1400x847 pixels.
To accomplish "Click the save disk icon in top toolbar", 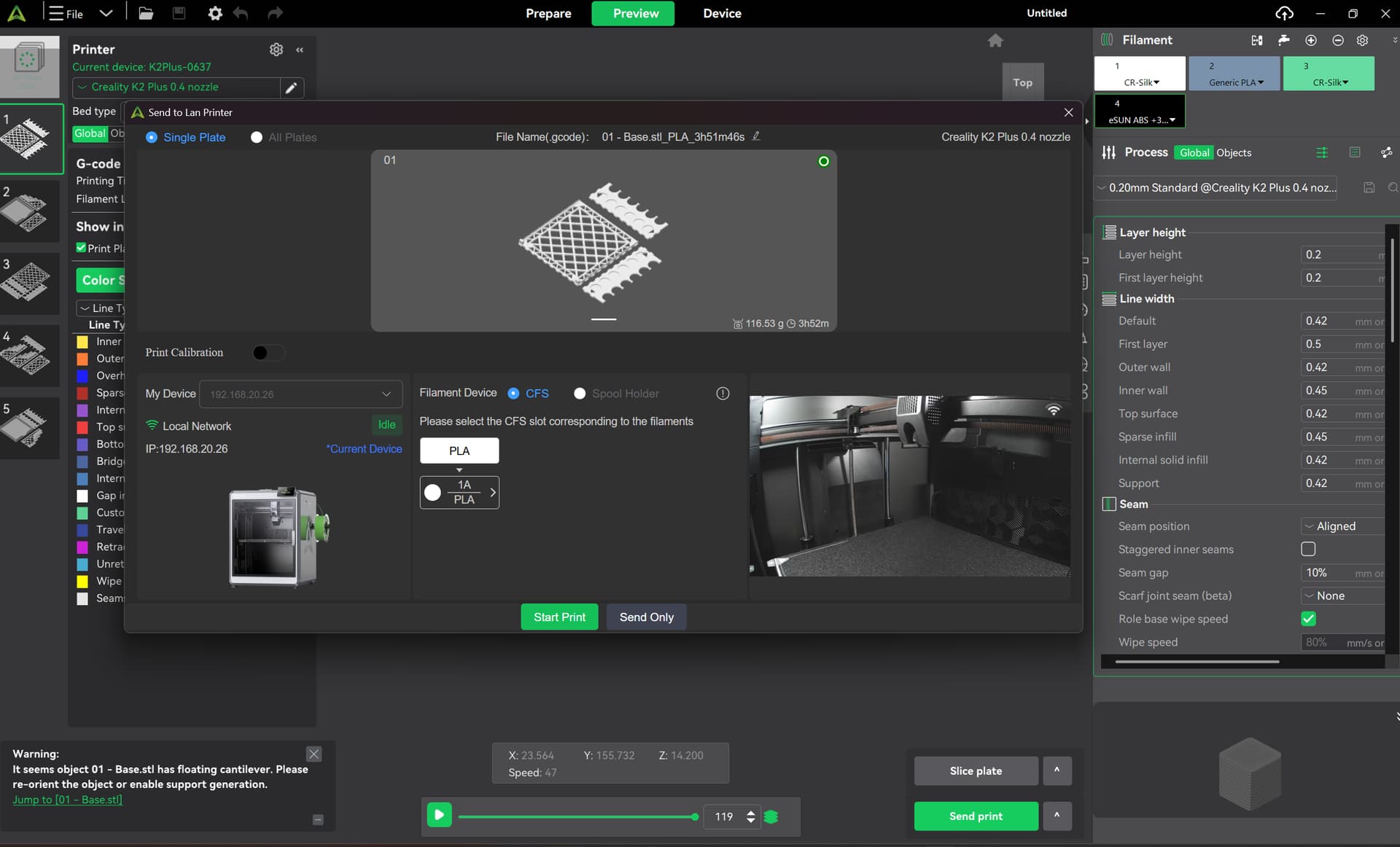I will 179,13.
